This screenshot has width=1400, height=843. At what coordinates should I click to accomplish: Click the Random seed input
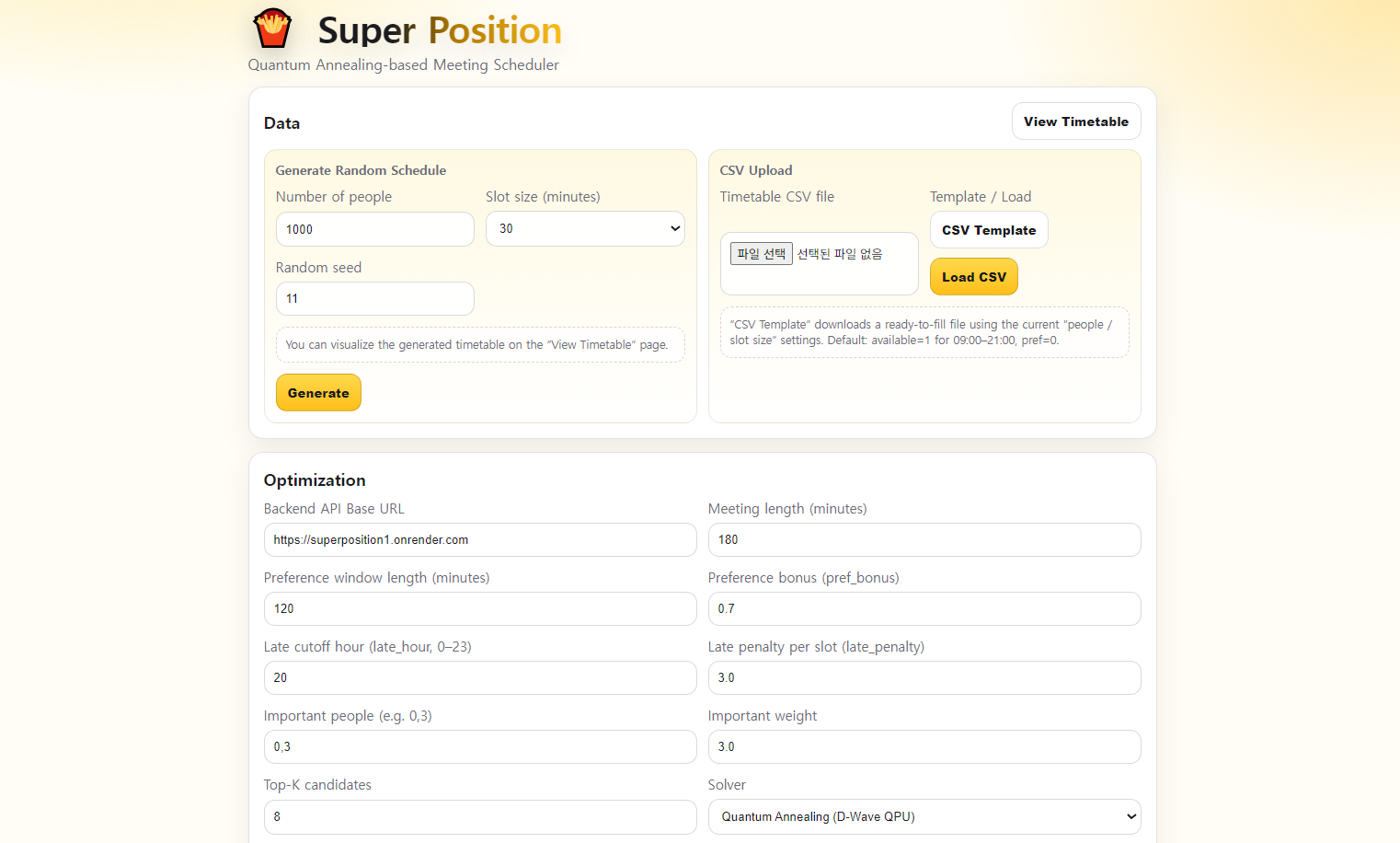[x=374, y=298]
